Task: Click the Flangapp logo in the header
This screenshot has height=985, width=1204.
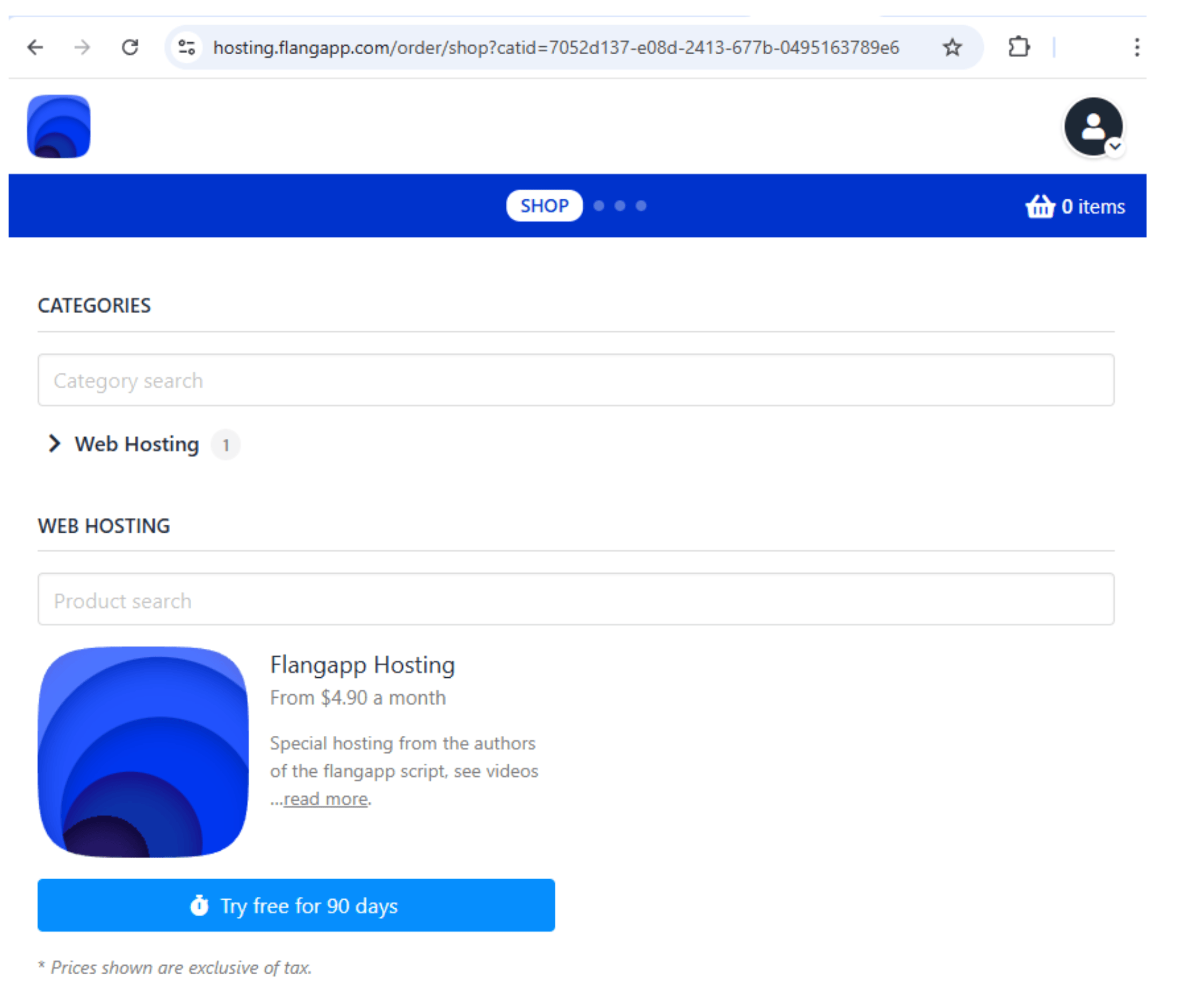Action: point(59,126)
